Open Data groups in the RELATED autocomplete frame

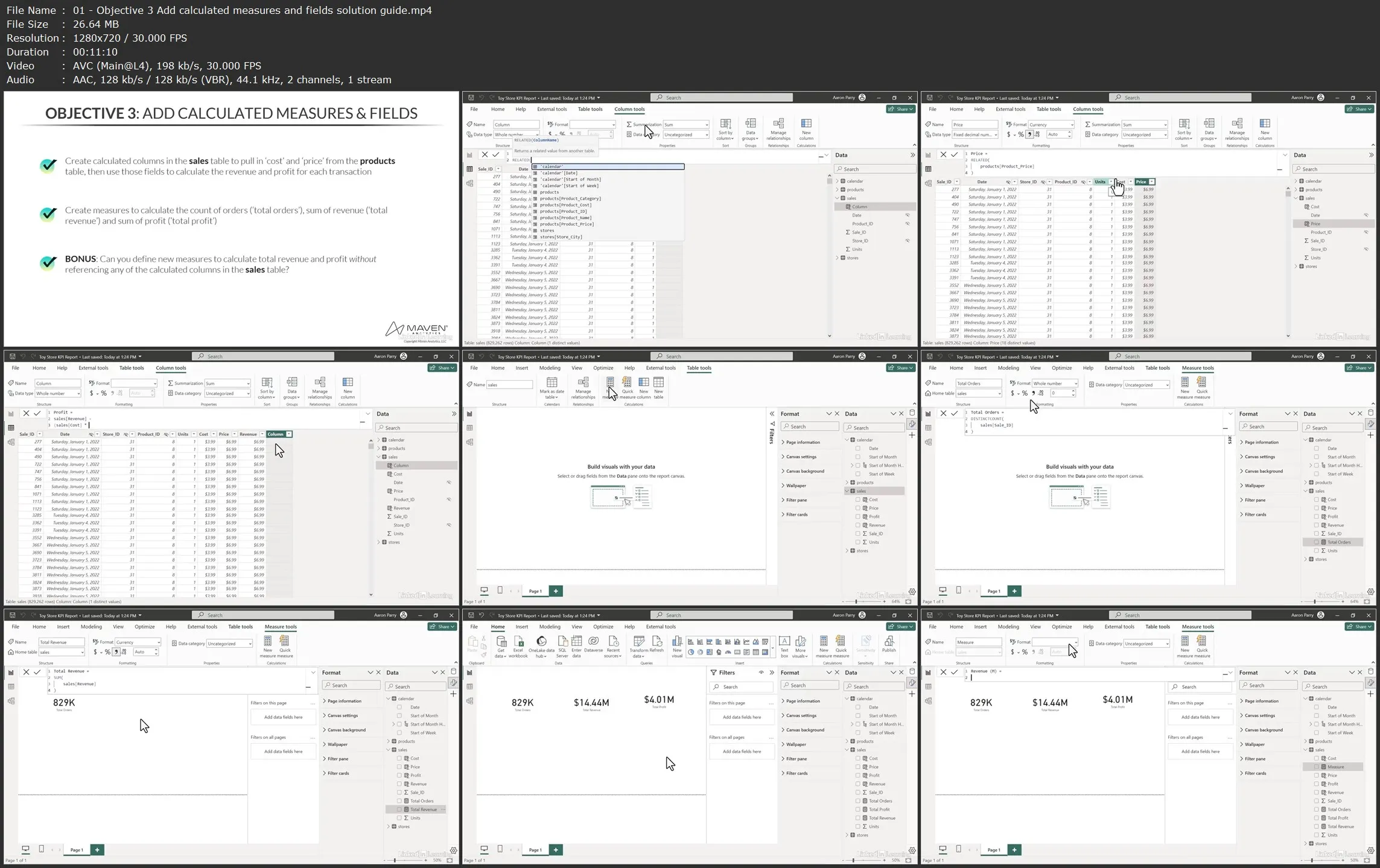[751, 130]
